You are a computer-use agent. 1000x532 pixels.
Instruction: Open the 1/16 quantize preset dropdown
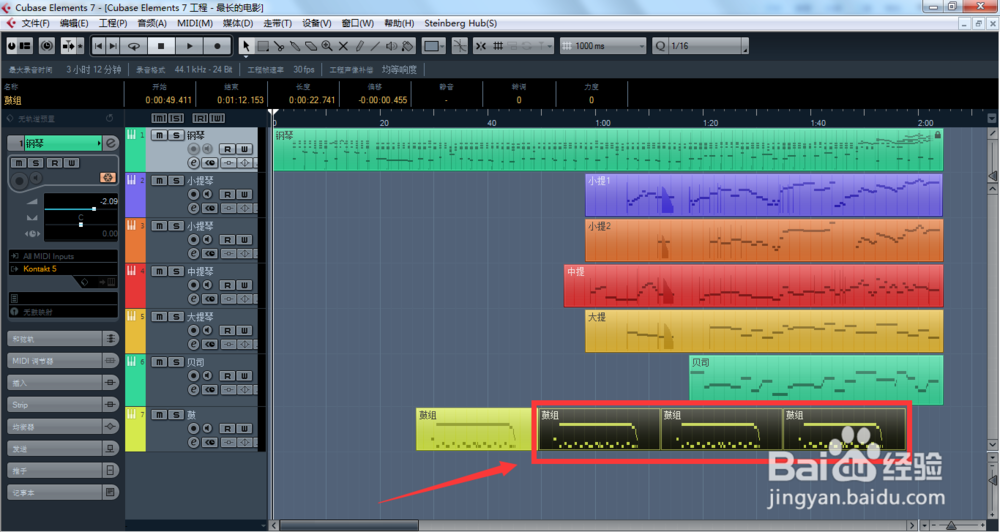708,46
